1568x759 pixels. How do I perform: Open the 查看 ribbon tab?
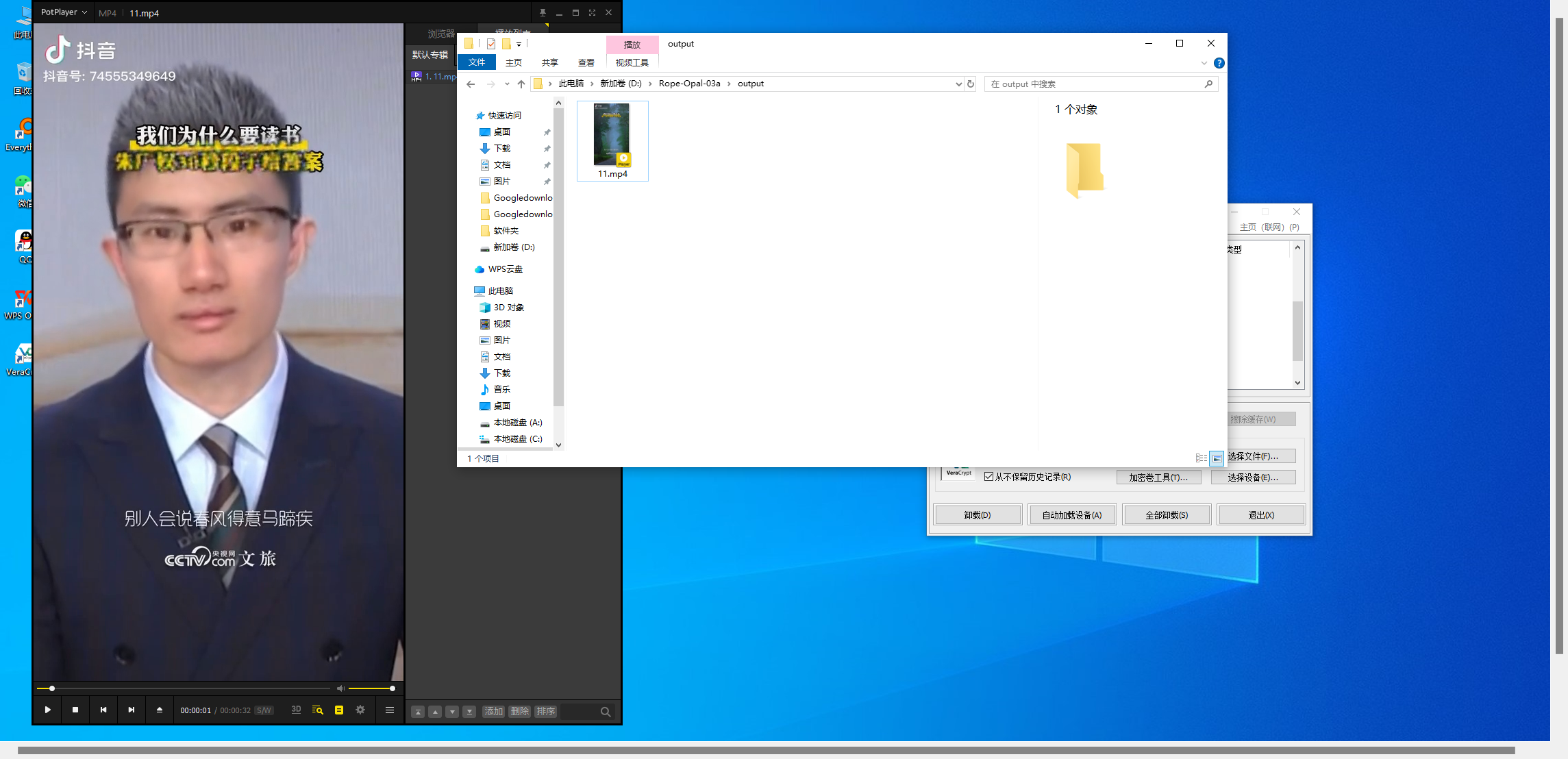coord(586,62)
